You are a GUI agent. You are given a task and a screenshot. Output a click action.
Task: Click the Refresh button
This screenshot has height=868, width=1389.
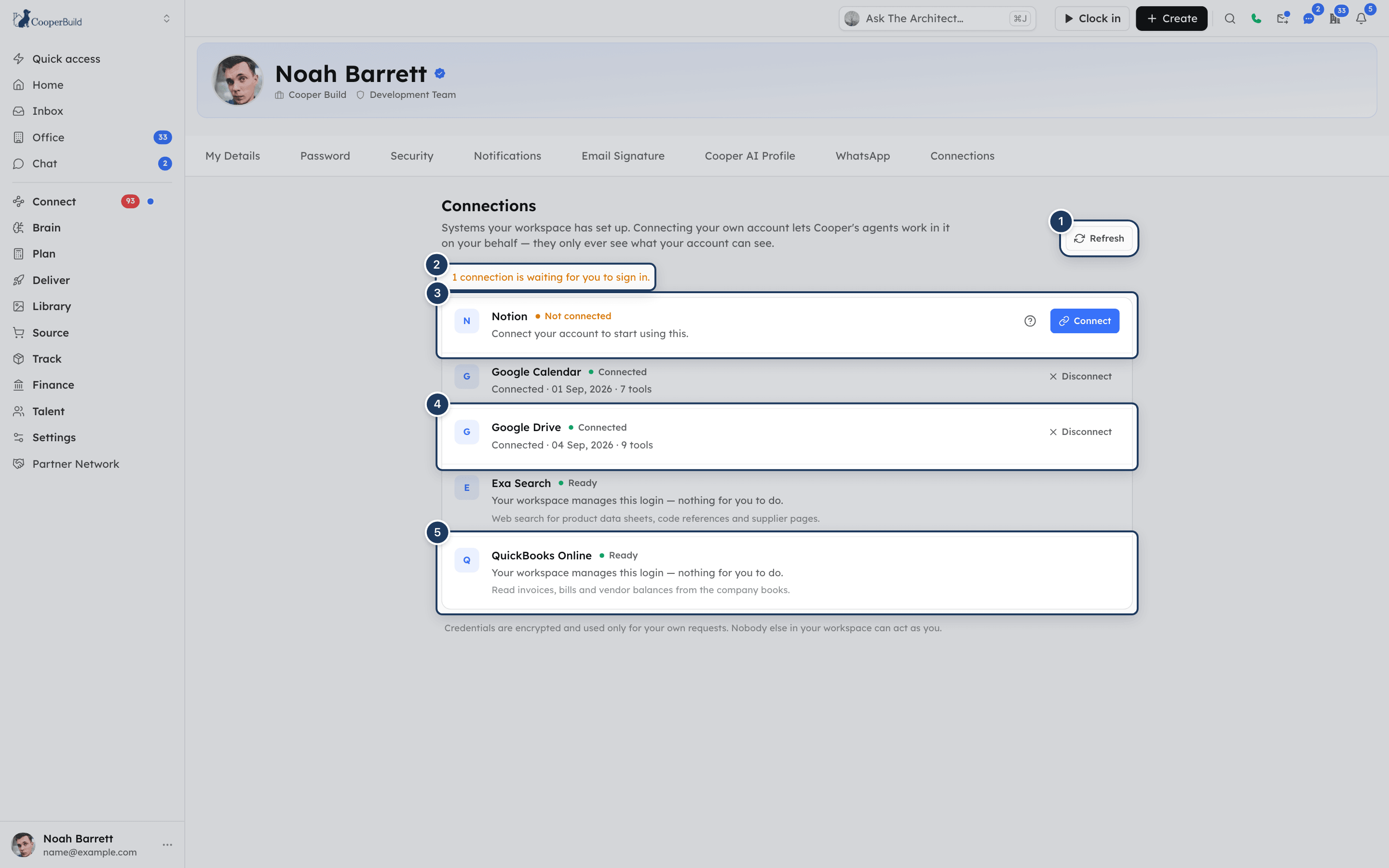[1099, 238]
